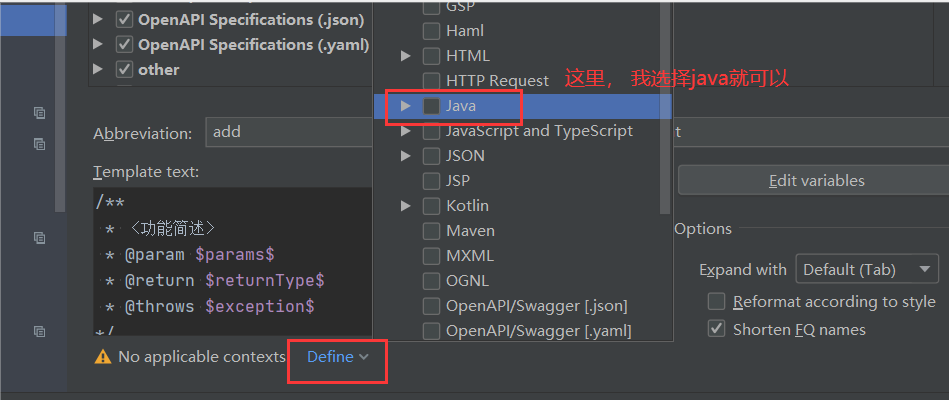949x400 pixels.
Task: Open the Expand with dropdown
Action: pos(867,270)
